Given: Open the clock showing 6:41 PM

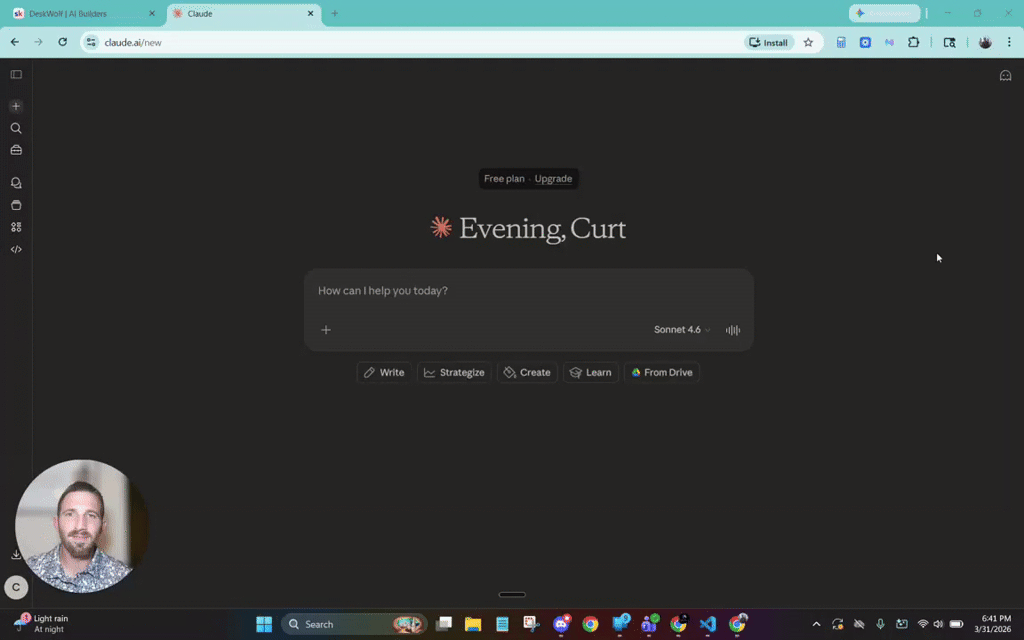Looking at the screenshot, I should pos(992,624).
